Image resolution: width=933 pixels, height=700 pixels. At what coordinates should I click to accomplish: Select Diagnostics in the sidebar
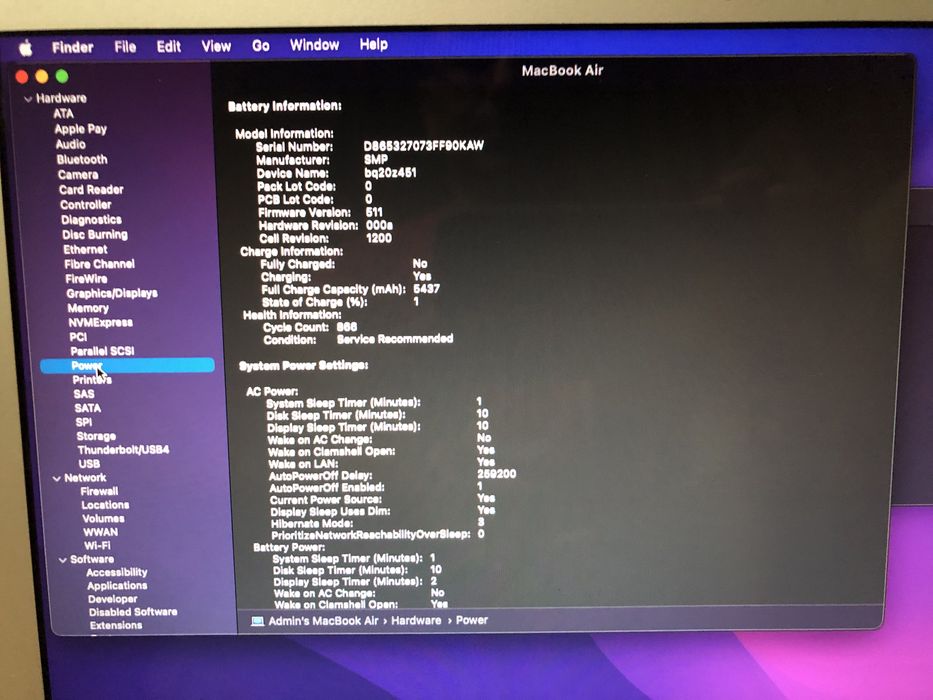point(91,220)
